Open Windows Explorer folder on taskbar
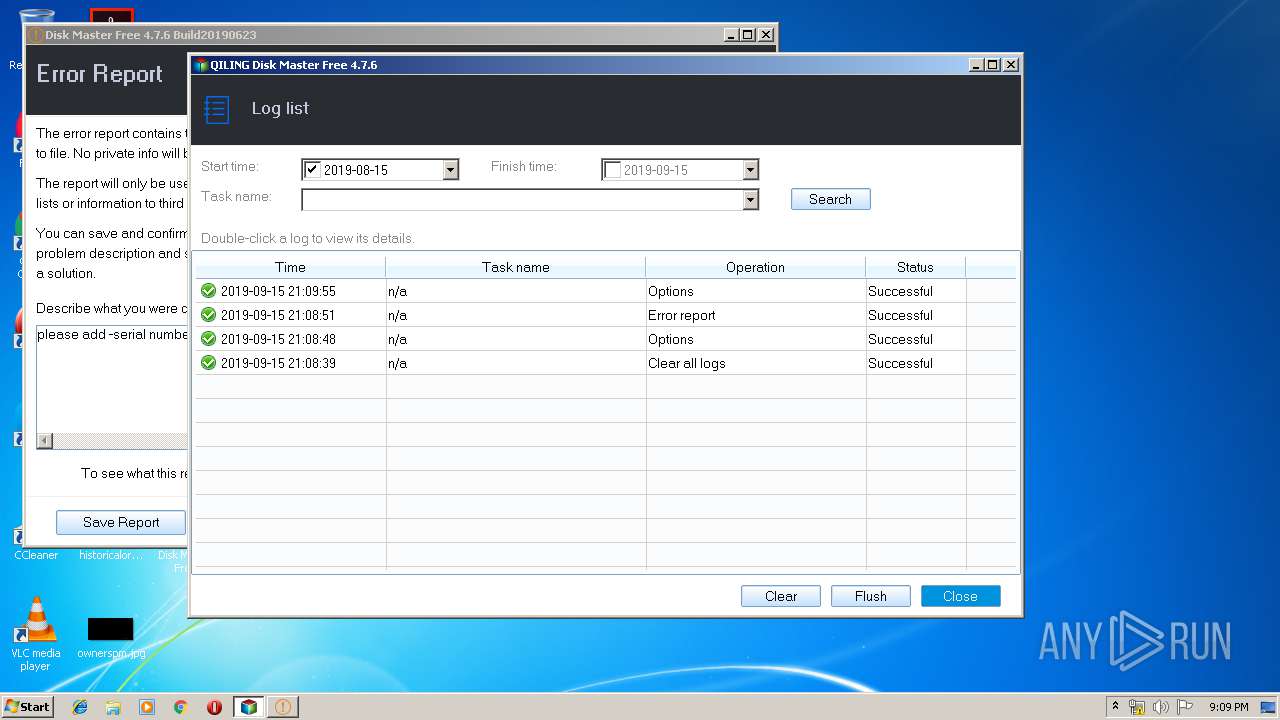Screen dimensions: 1280x720 pos(113,707)
